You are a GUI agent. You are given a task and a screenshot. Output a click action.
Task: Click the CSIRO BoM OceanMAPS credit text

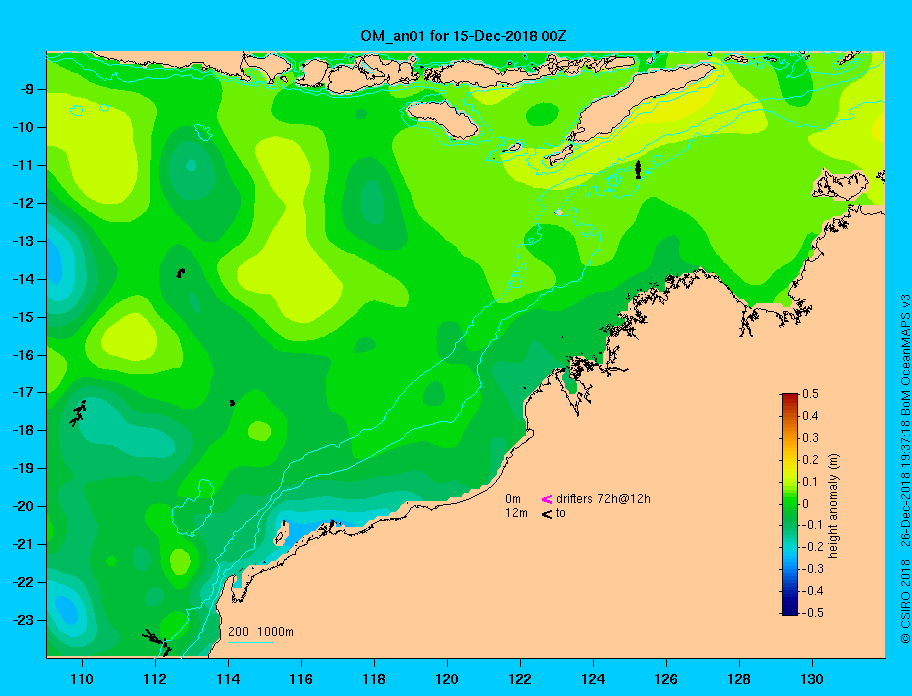[905, 469]
